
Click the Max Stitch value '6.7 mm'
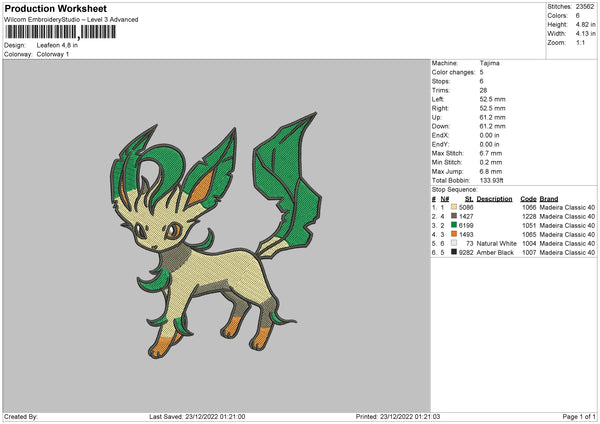(x=491, y=153)
